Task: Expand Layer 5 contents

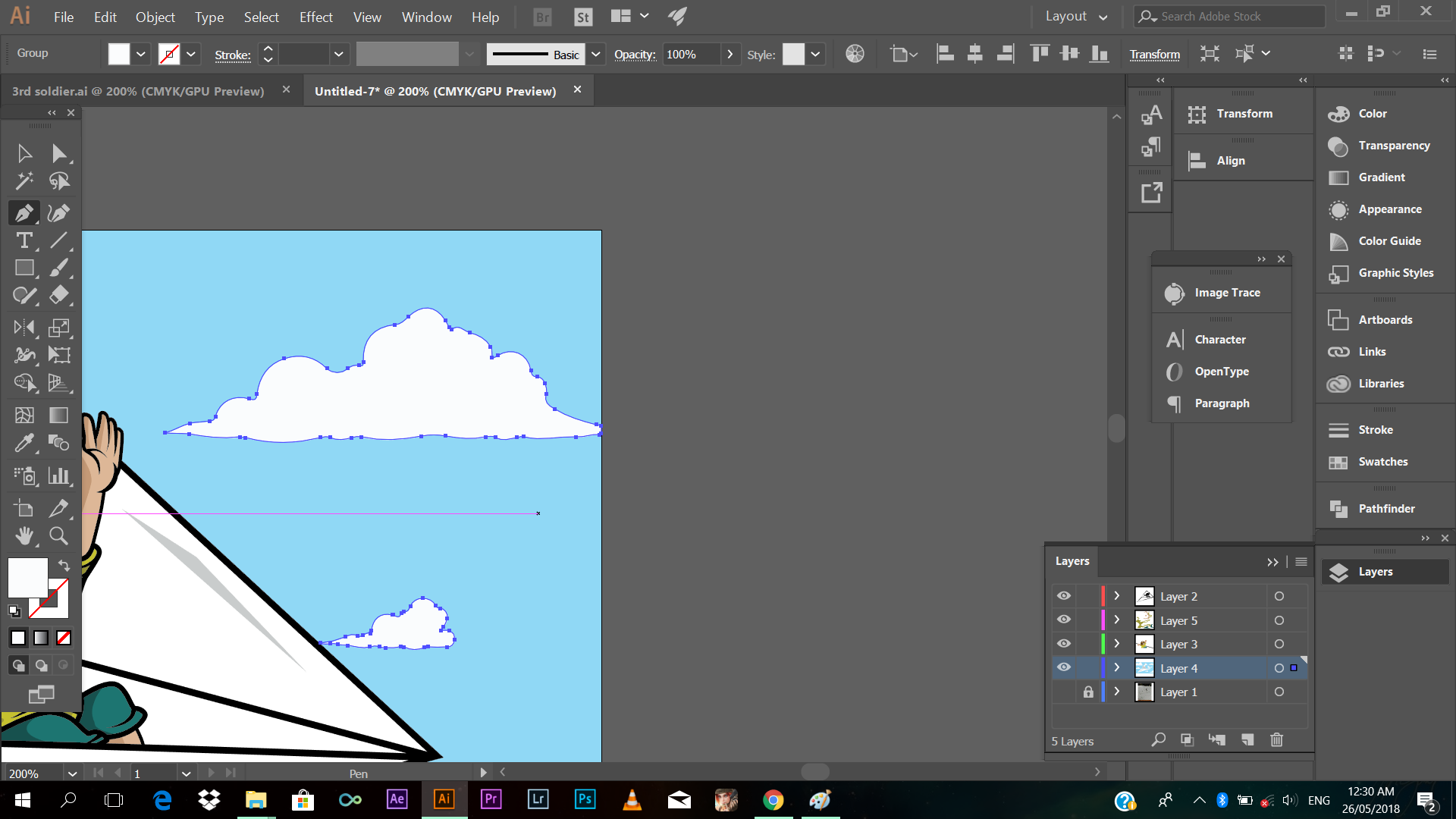Action: click(x=1116, y=620)
